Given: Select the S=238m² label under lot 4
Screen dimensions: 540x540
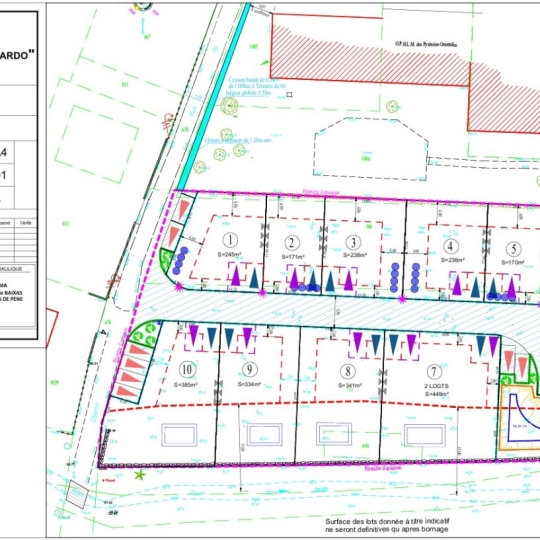Looking at the screenshot, I should pos(453,260).
